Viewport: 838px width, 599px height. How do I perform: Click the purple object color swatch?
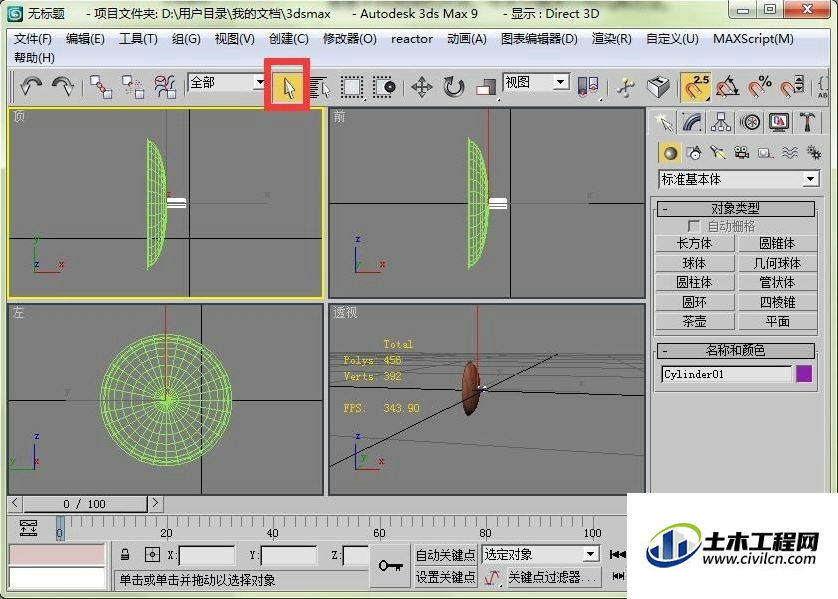click(804, 374)
